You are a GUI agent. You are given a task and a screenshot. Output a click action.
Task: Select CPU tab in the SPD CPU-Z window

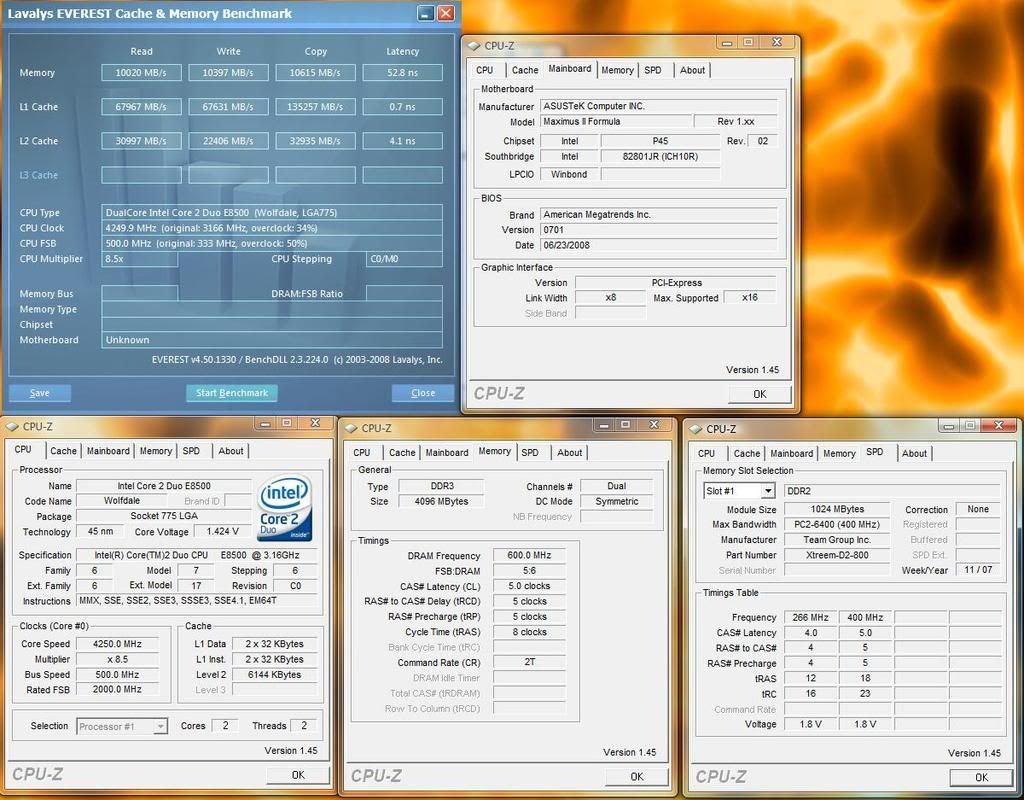[x=706, y=453]
